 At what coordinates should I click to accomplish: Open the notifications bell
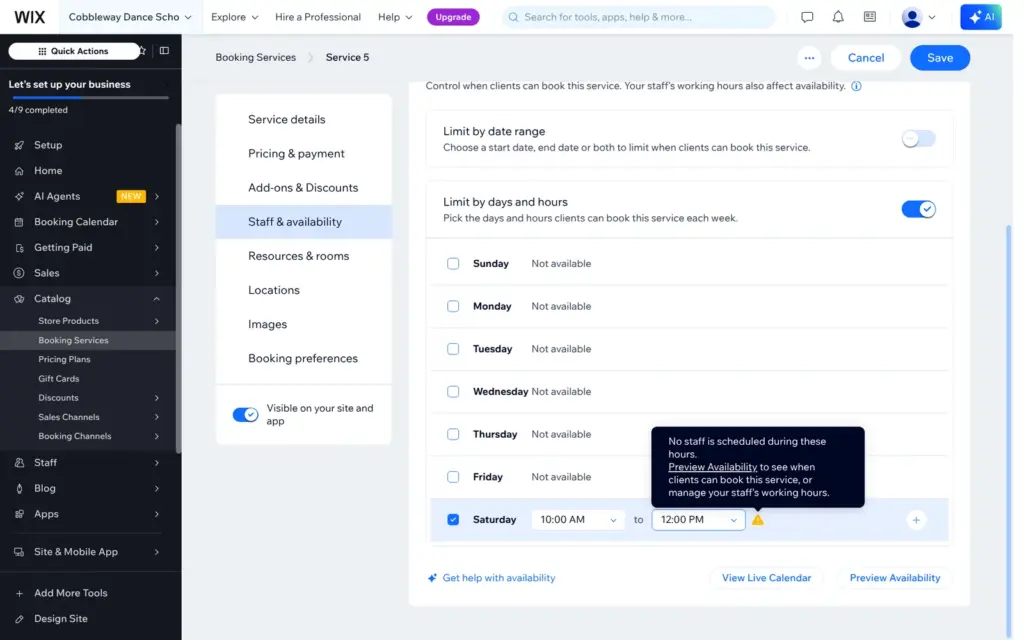pyautogui.click(x=838, y=17)
